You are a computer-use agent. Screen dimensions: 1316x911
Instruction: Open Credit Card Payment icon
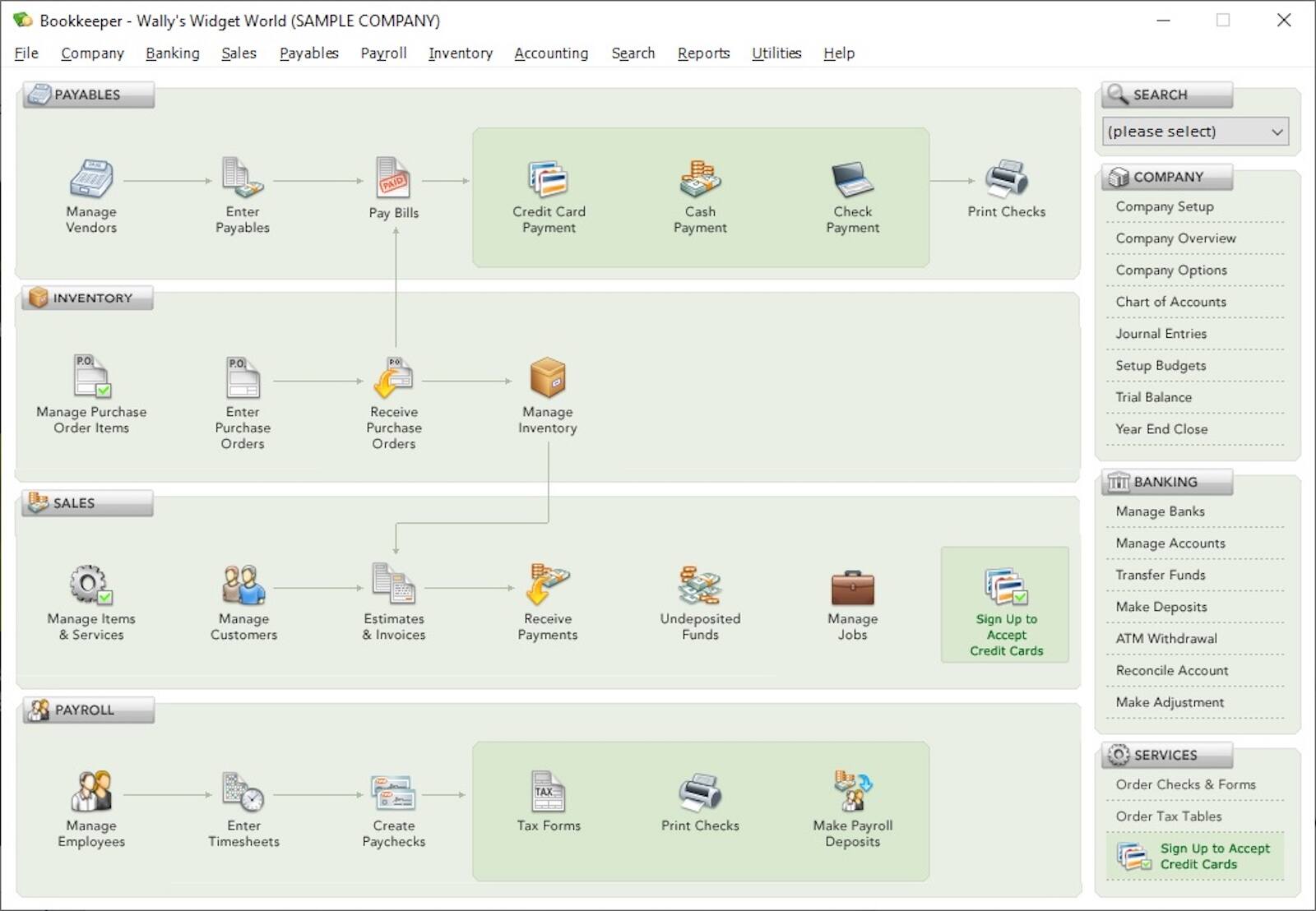(549, 179)
